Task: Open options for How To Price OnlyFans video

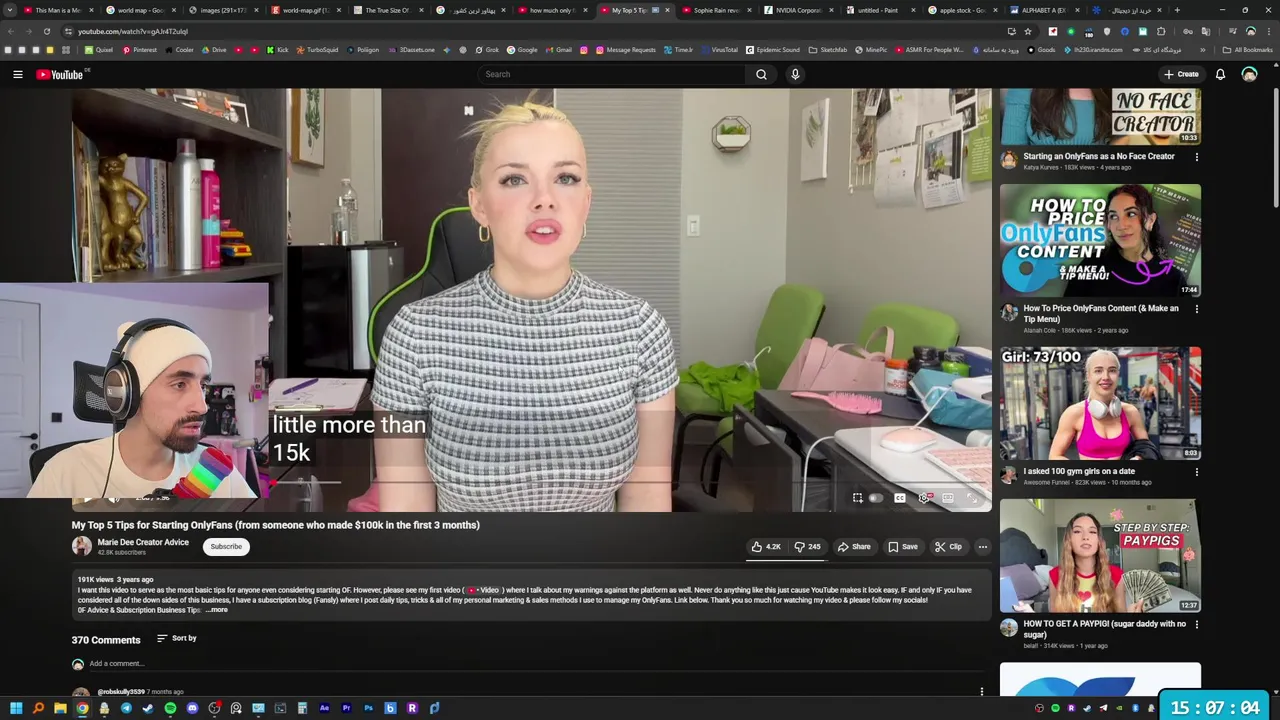Action: click(1196, 309)
